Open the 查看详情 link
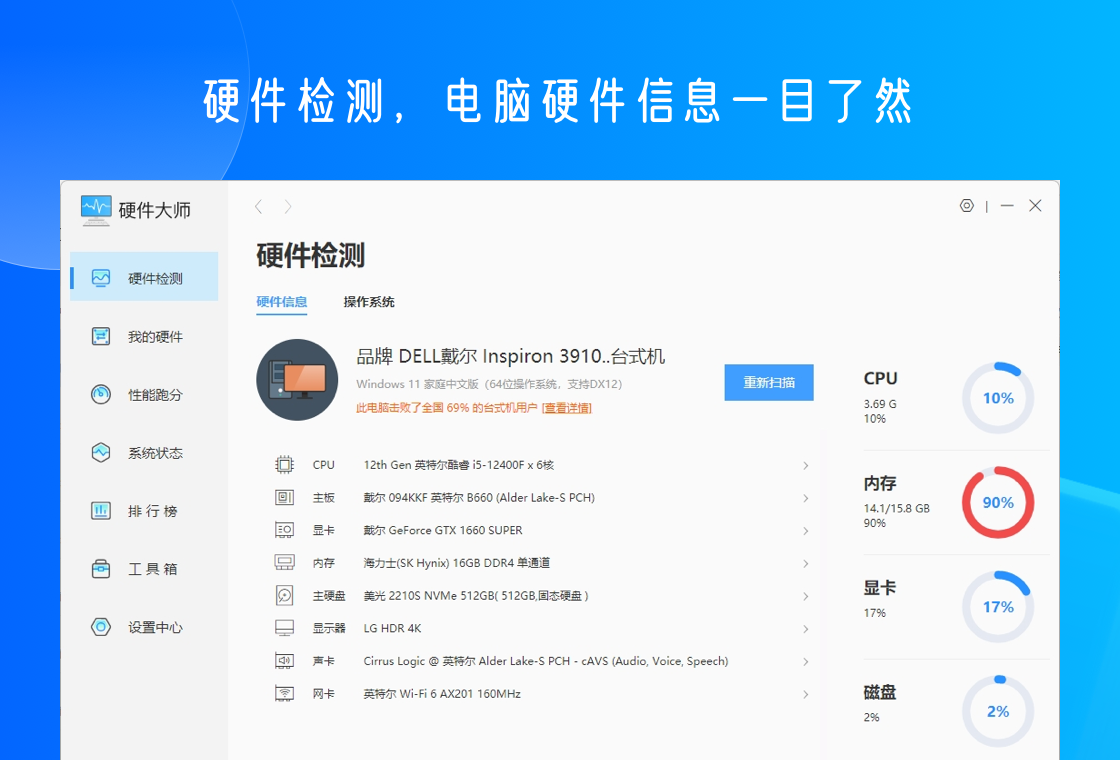 tap(566, 408)
